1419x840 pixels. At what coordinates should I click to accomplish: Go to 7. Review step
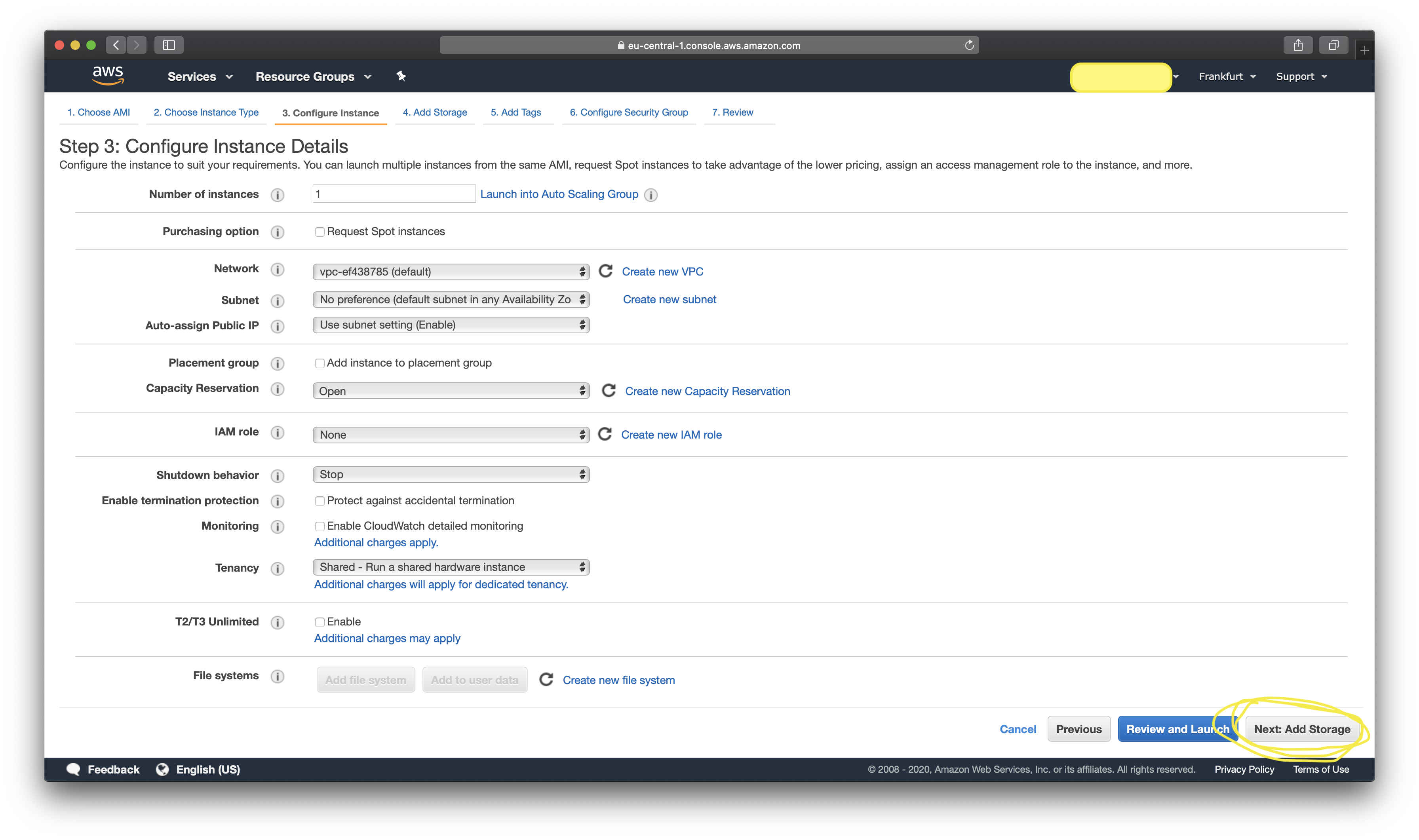(x=732, y=112)
